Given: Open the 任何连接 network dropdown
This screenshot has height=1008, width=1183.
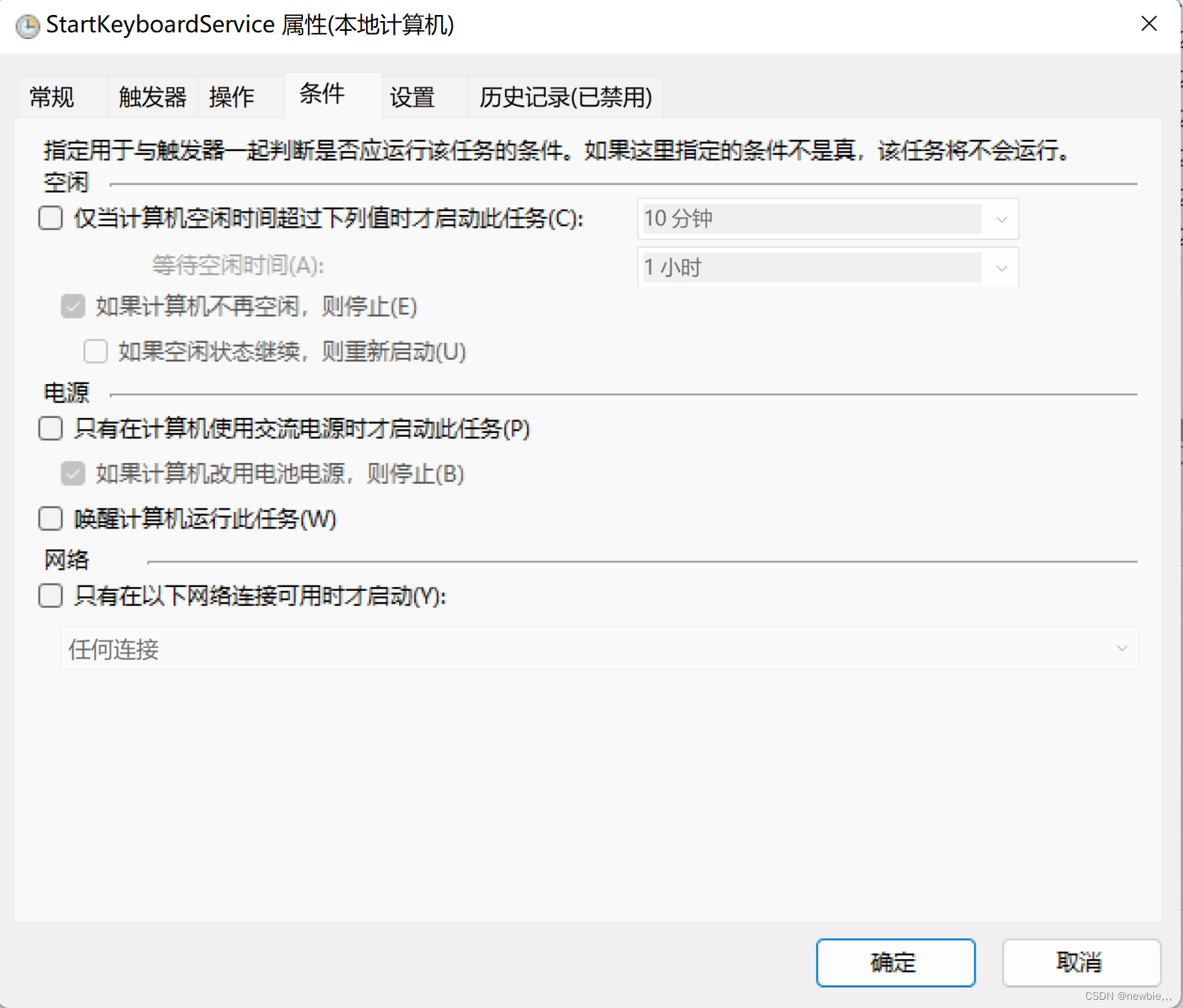Looking at the screenshot, I should coord(600,649).
